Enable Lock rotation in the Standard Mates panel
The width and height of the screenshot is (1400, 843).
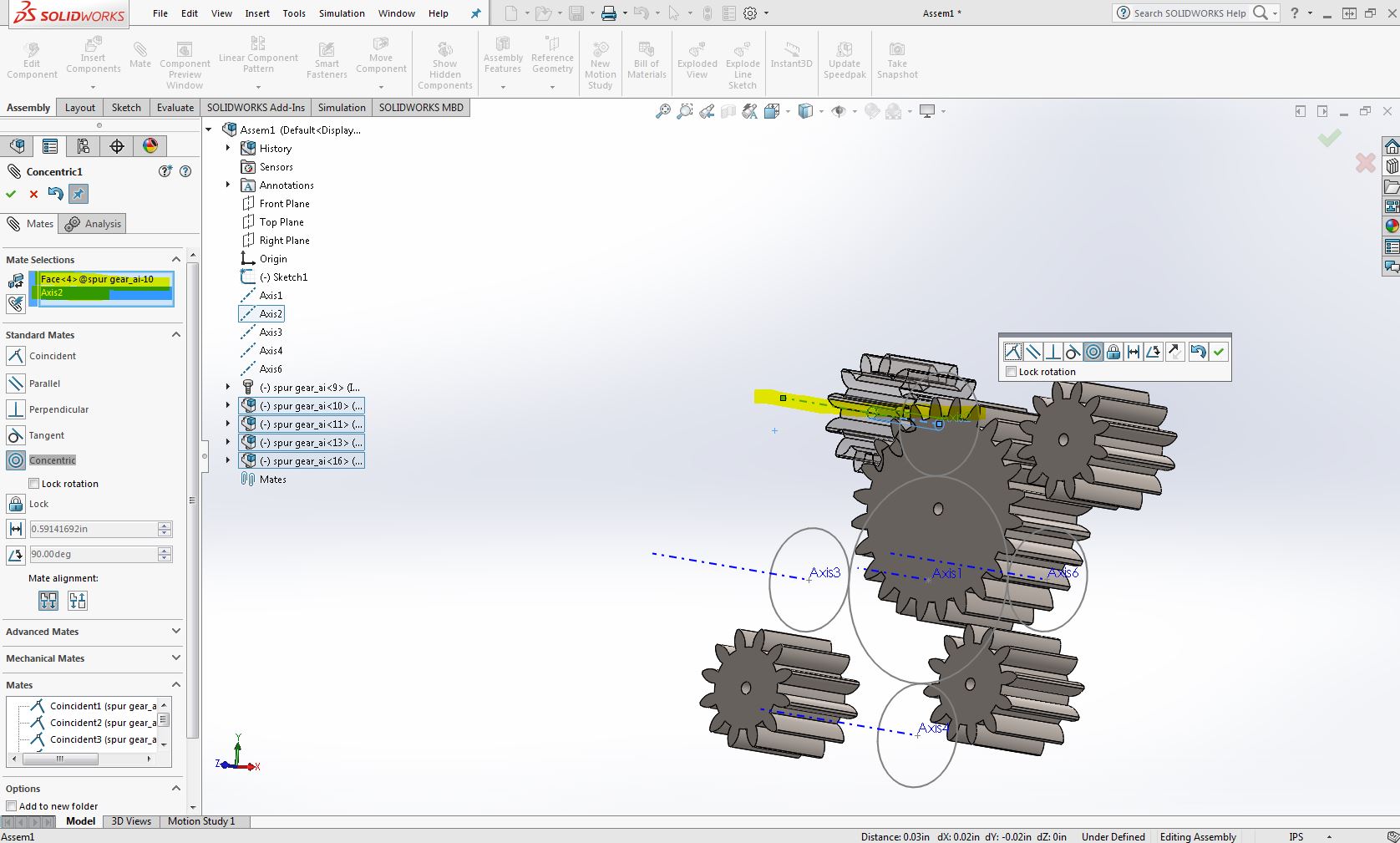[34, 484]
